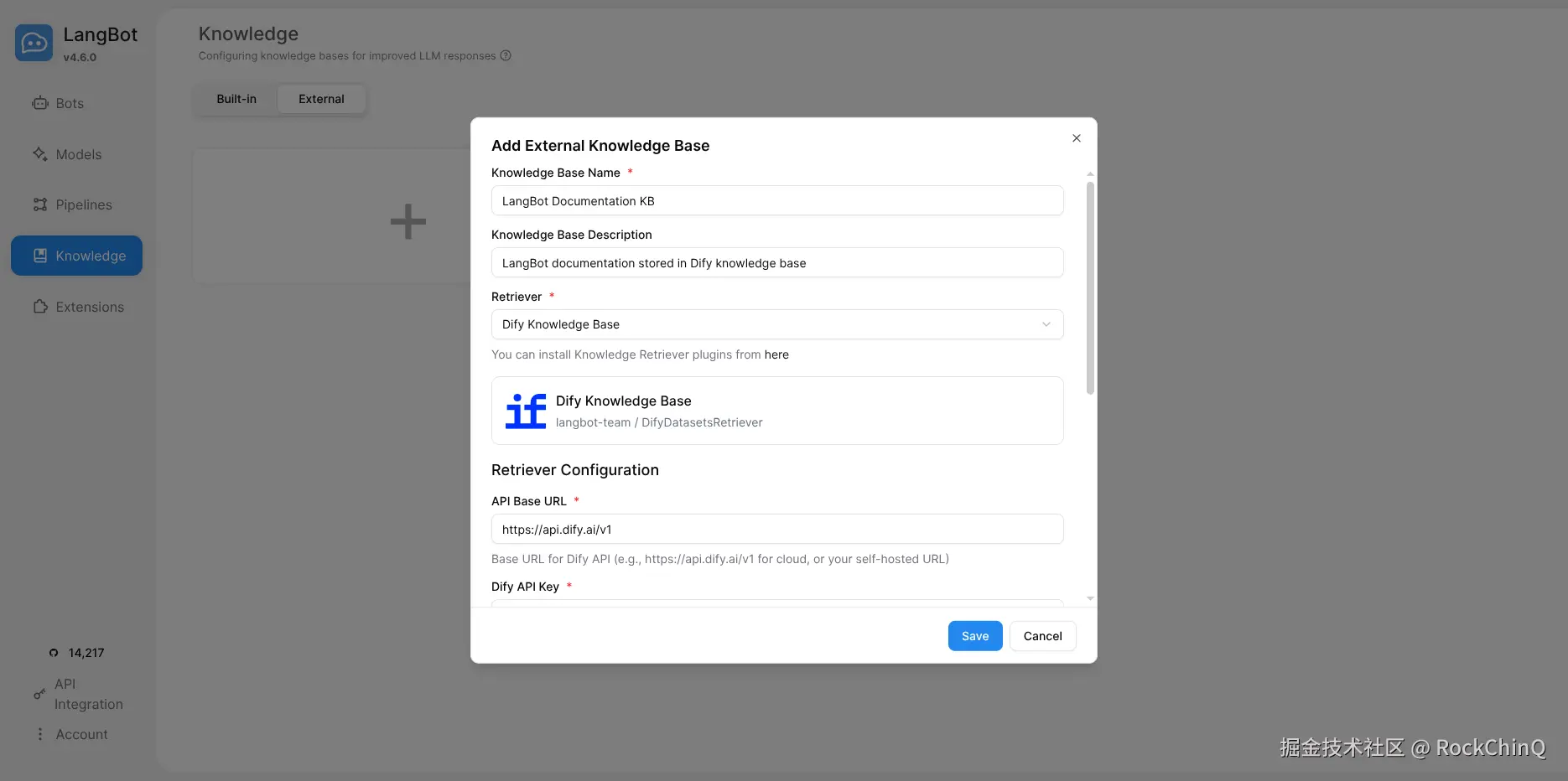Click the Pipelines sidebar icon
The height and width of the screenshot is (781, 1568).
tap(40, 204)
